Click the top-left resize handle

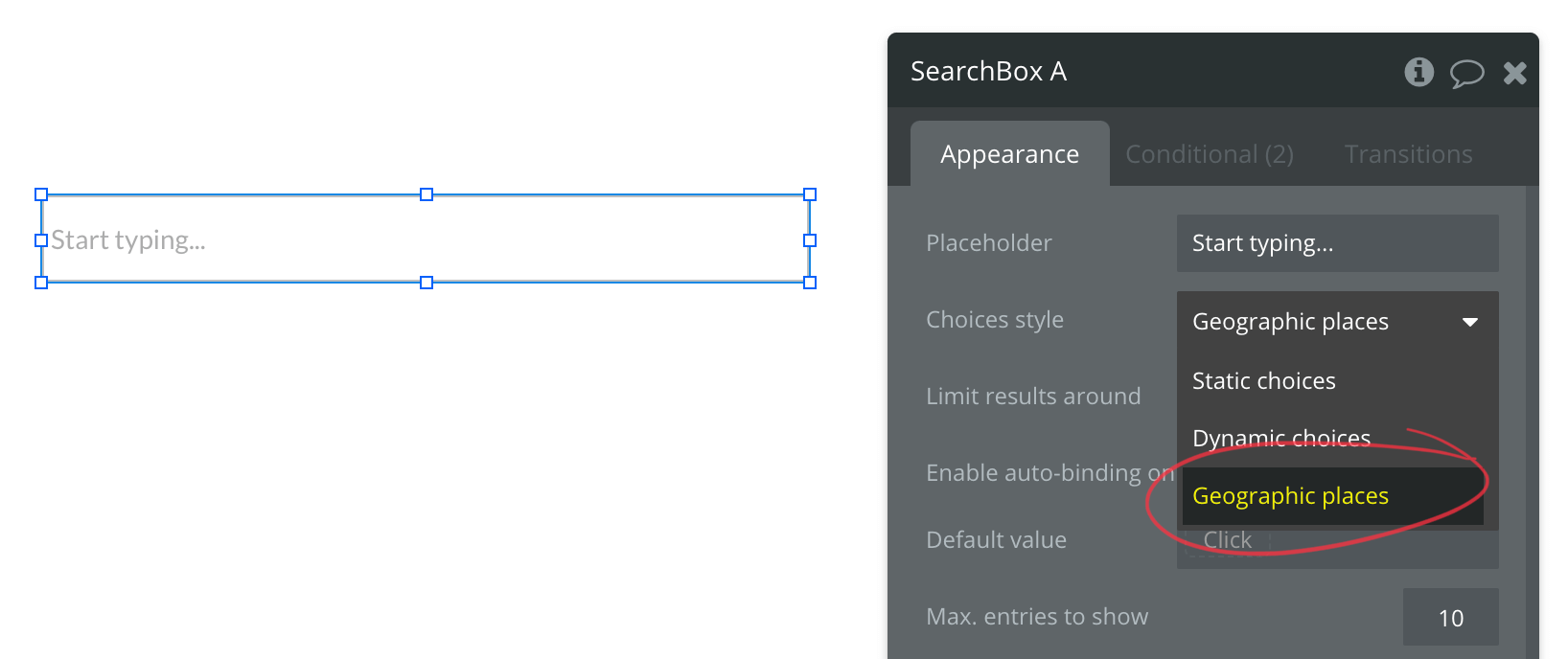point(41,194)
